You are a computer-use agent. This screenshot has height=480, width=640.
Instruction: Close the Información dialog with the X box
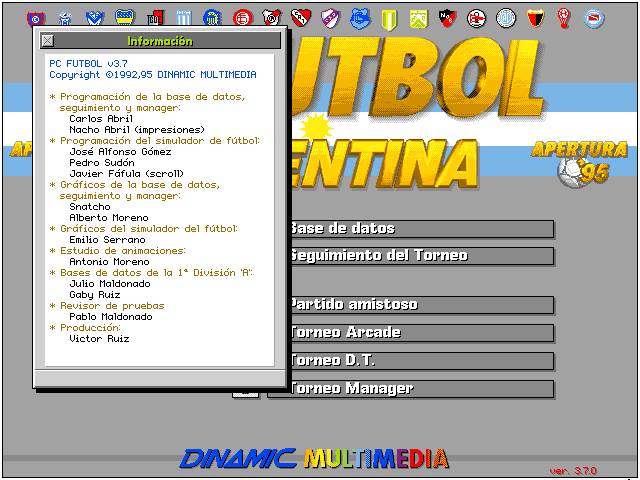pos(48,41)
